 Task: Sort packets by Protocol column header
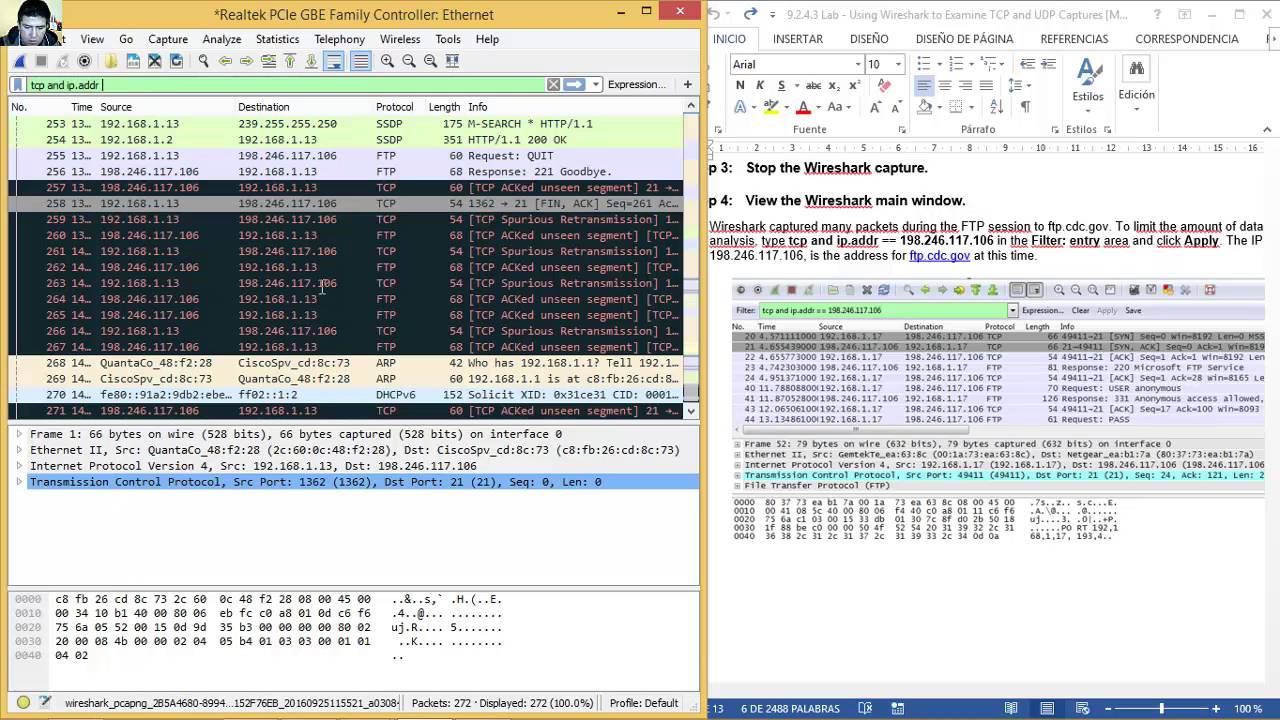[395, 107]
